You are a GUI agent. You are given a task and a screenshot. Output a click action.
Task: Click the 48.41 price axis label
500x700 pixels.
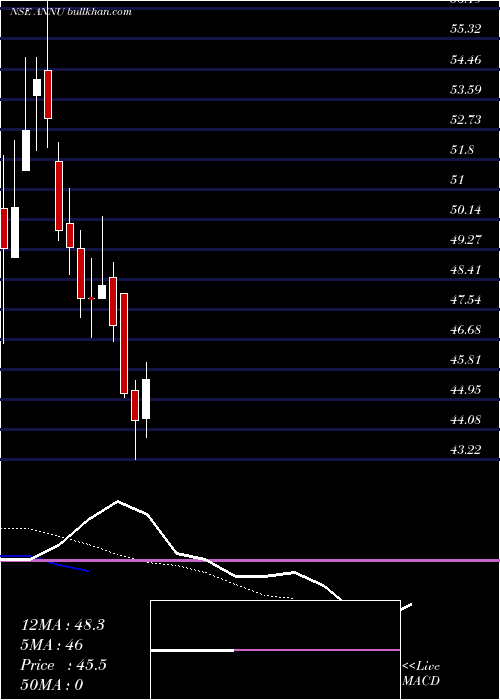click(466, 269)
